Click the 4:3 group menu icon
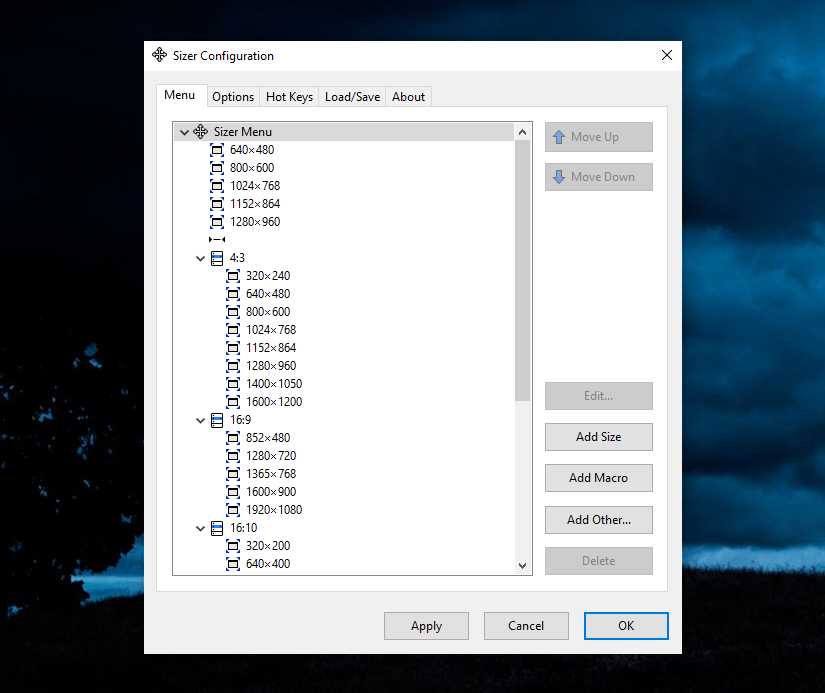Image resolution: width=825 pixels, height=693 pixels. point(217,258)
